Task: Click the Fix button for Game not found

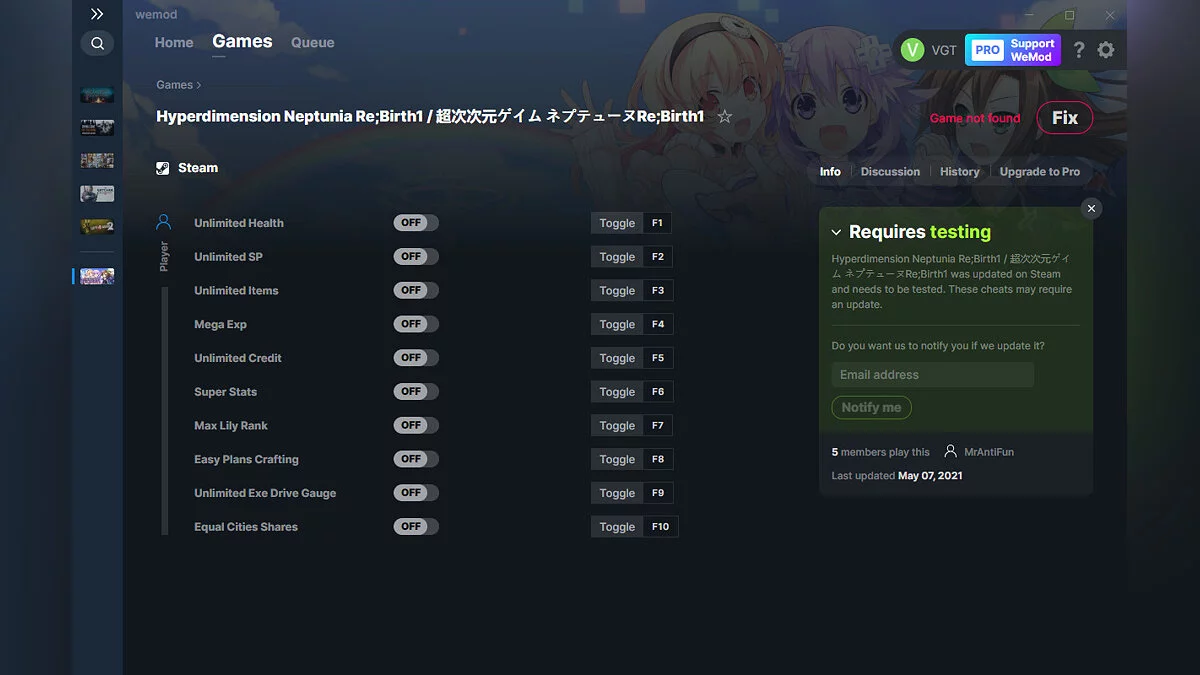Action: 1064,117
